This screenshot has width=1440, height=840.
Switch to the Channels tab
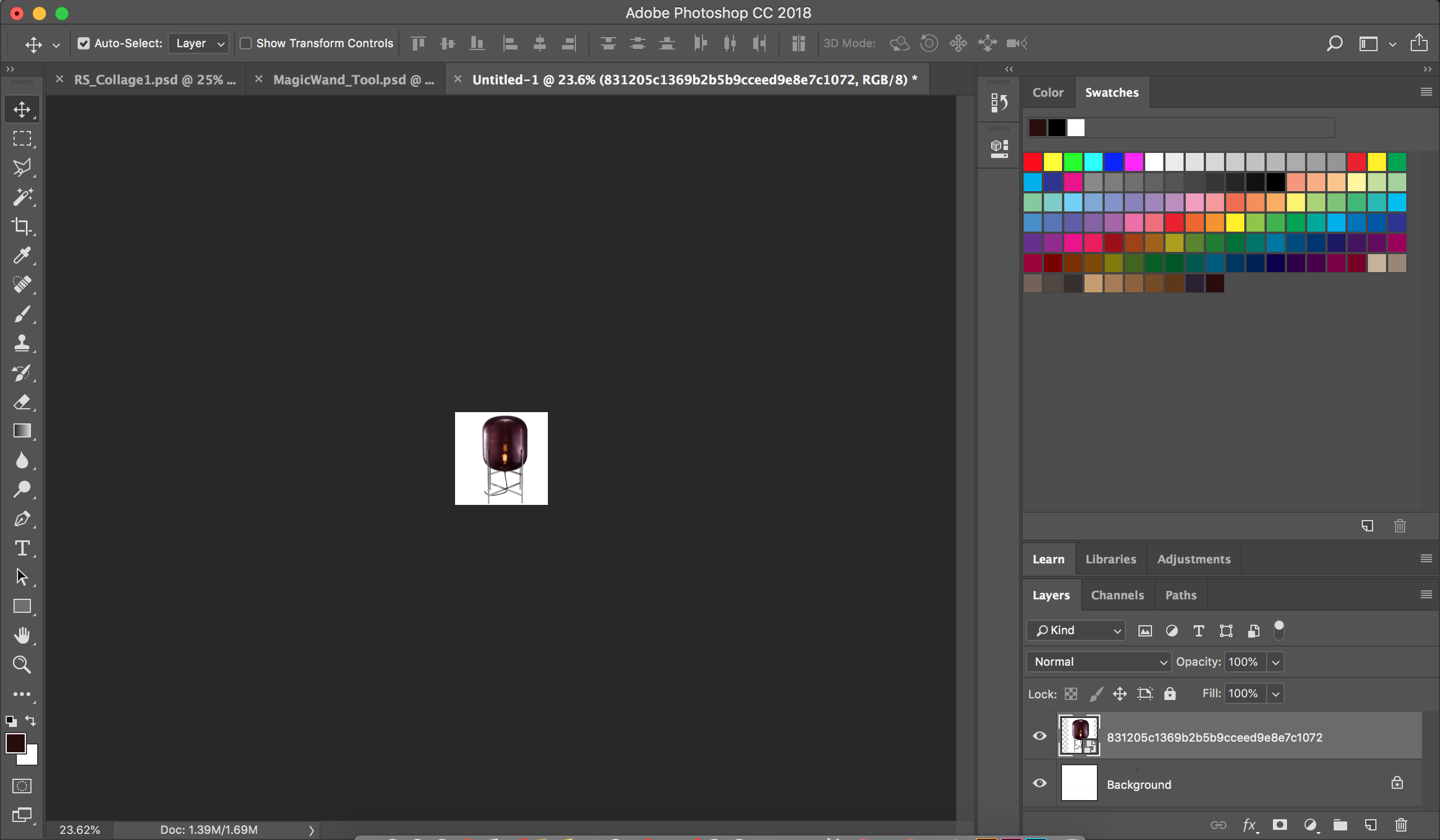pyautogui.click(x=1118, y=594)
